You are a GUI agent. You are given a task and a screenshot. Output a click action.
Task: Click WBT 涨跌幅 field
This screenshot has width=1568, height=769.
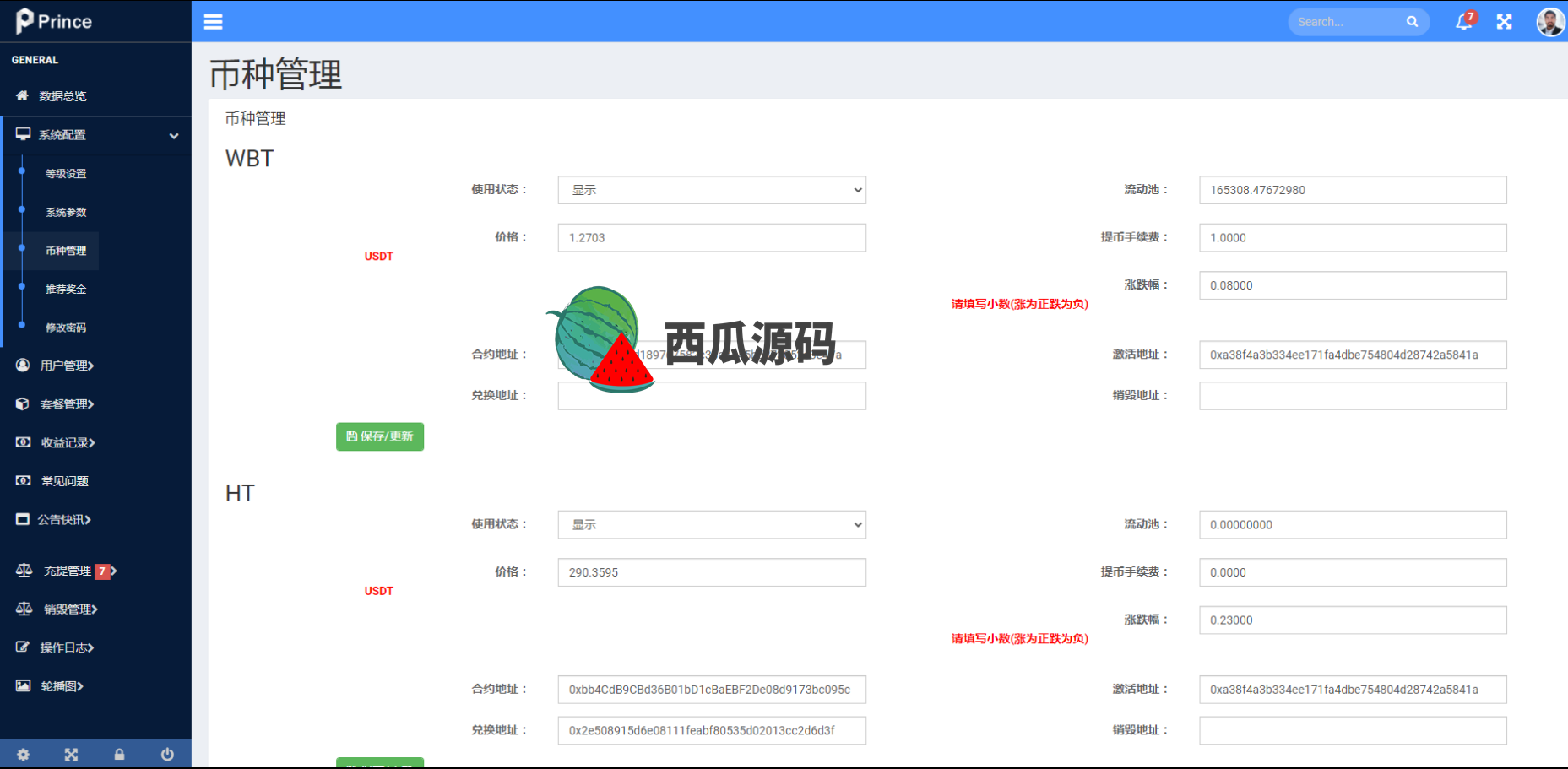coord(1353,285)
